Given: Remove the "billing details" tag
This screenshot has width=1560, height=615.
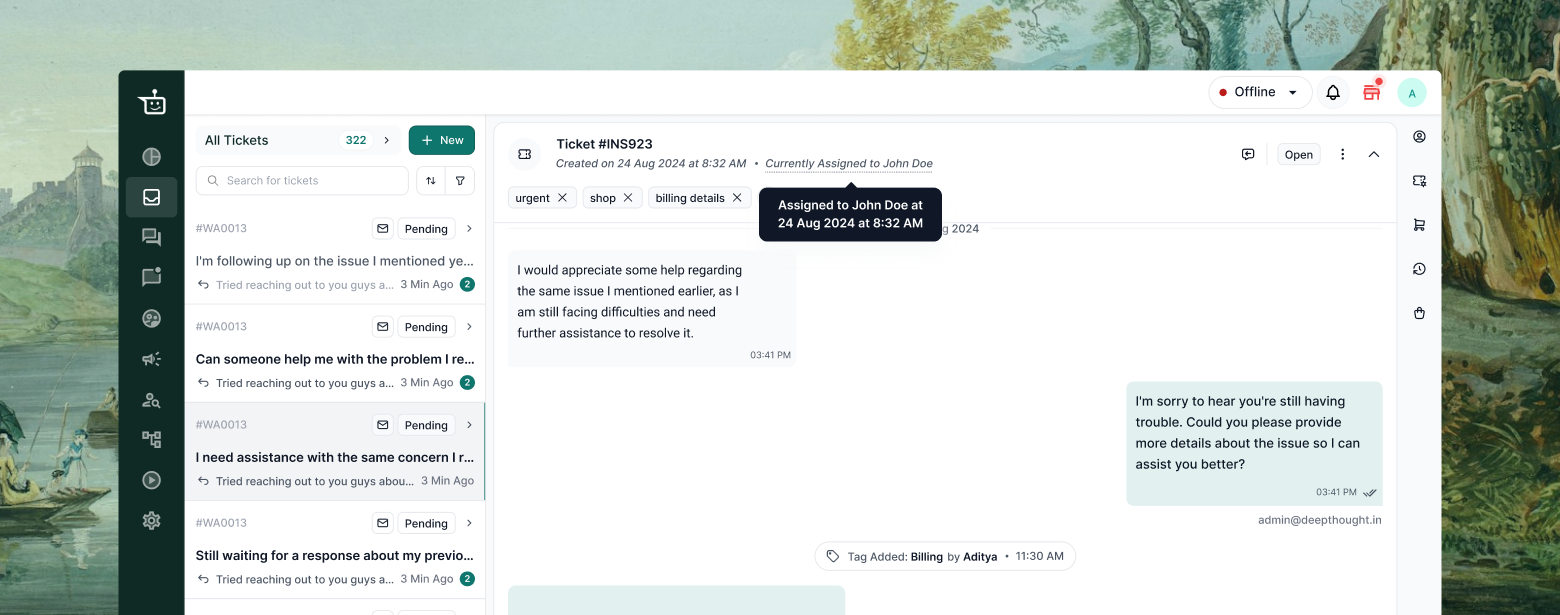Looking at the screenshot, I should 737,198.
